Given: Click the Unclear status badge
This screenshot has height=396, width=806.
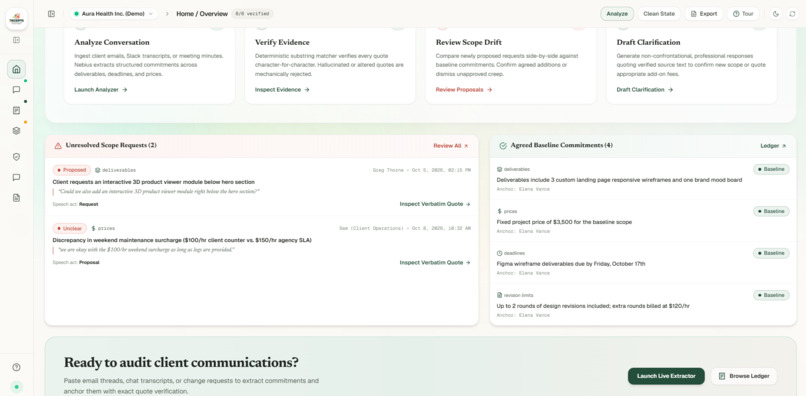Looking at the screenshot, I should 69,228.
